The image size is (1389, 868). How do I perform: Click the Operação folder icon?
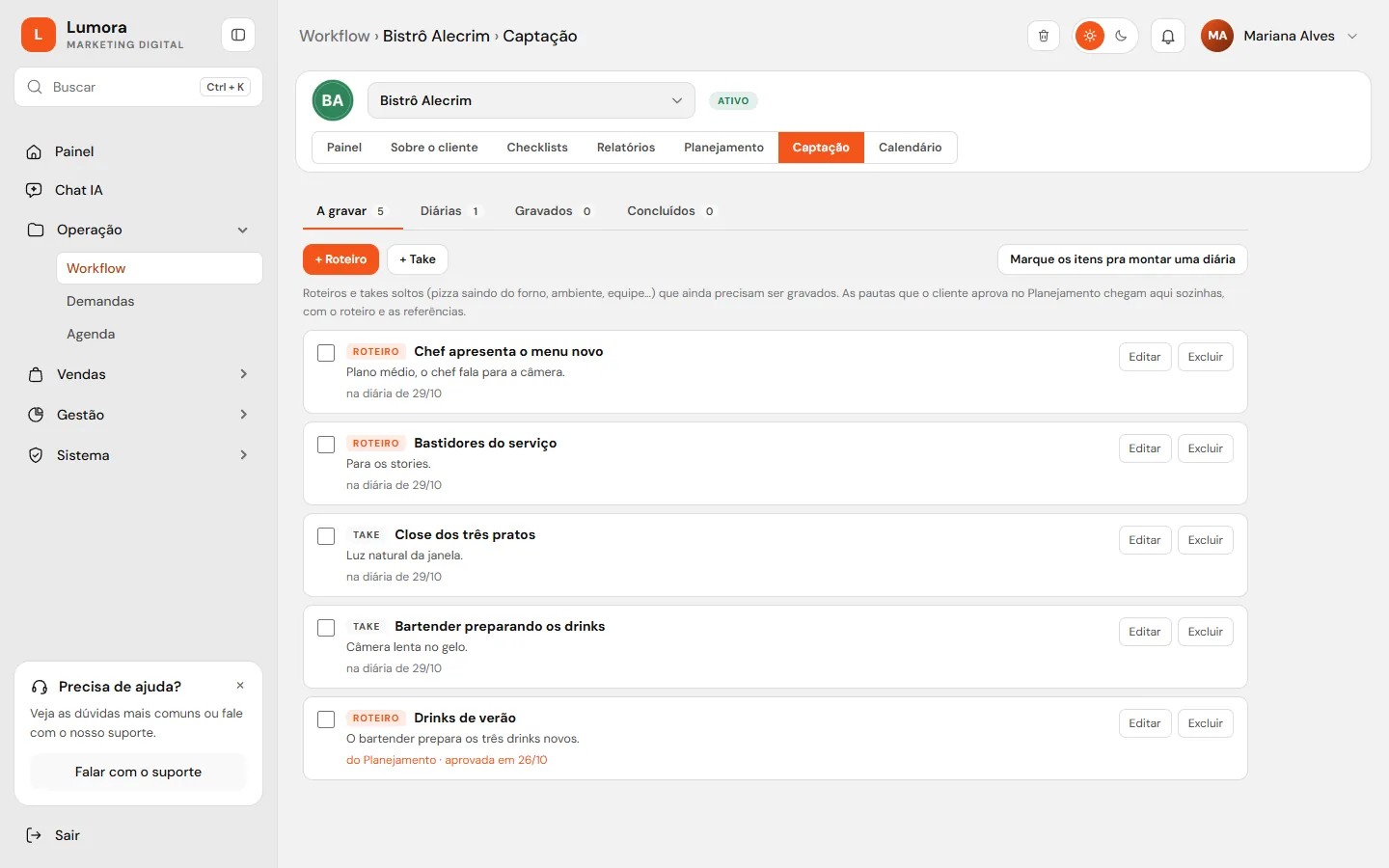coord(36,230)
